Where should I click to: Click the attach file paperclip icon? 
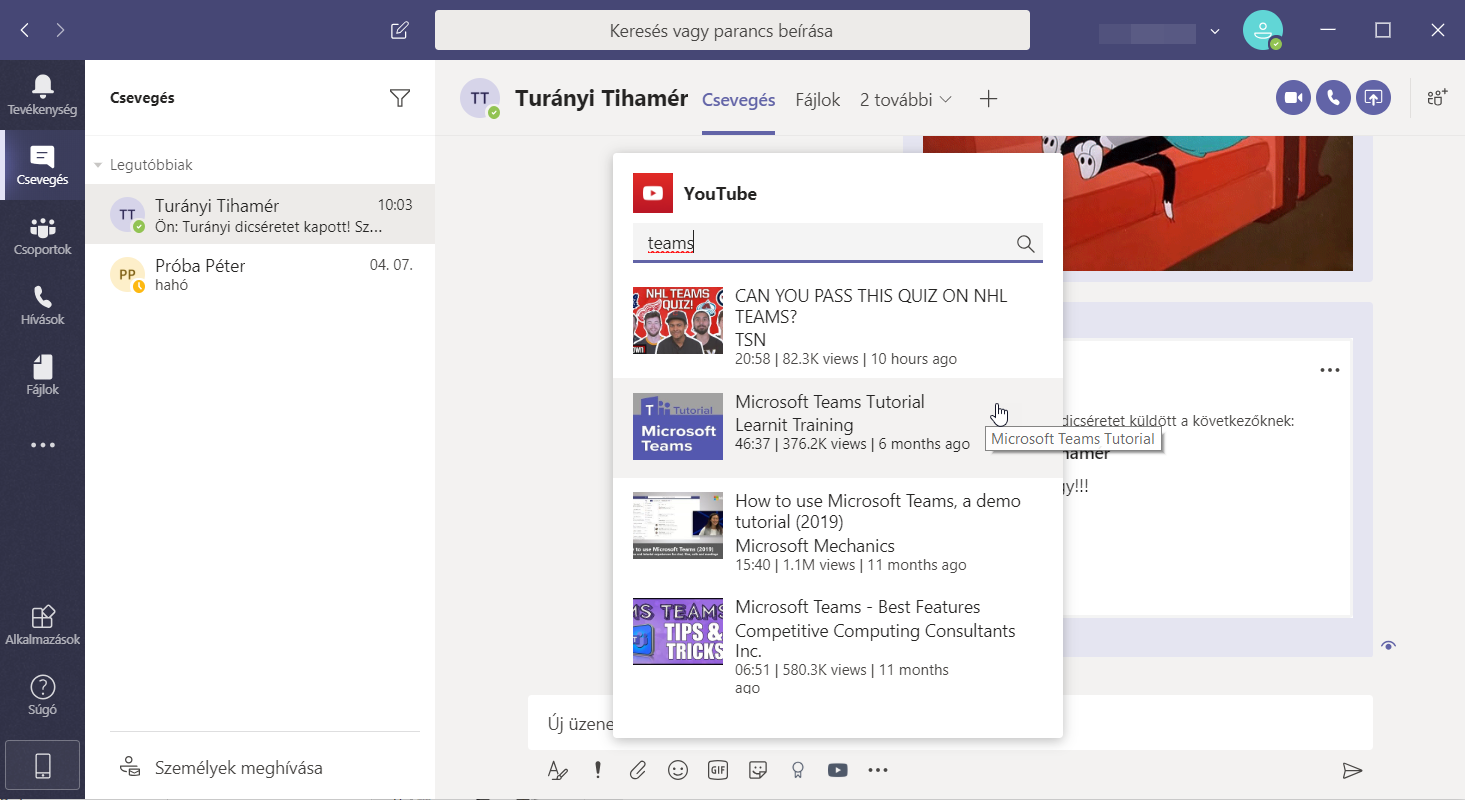pos(638,770)
